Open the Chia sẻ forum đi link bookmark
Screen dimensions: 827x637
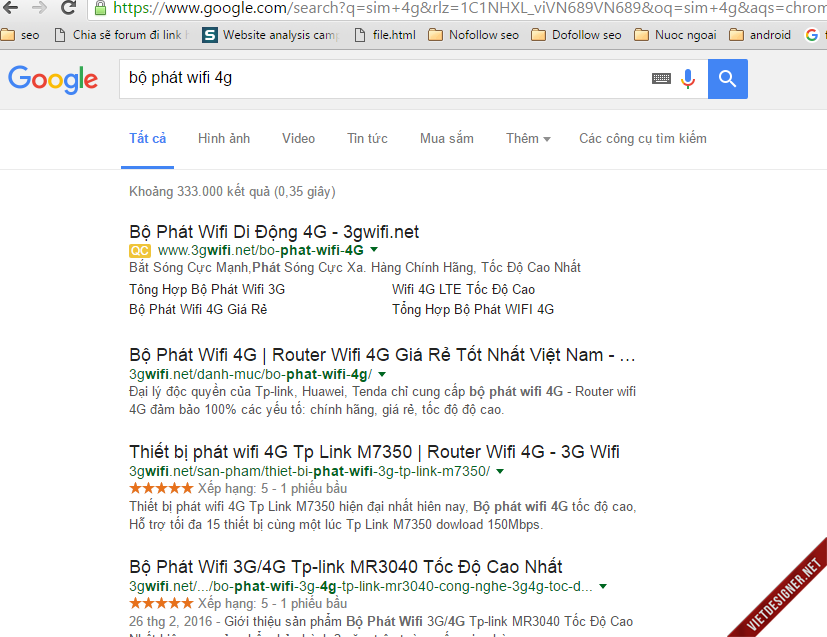(121, 35)
